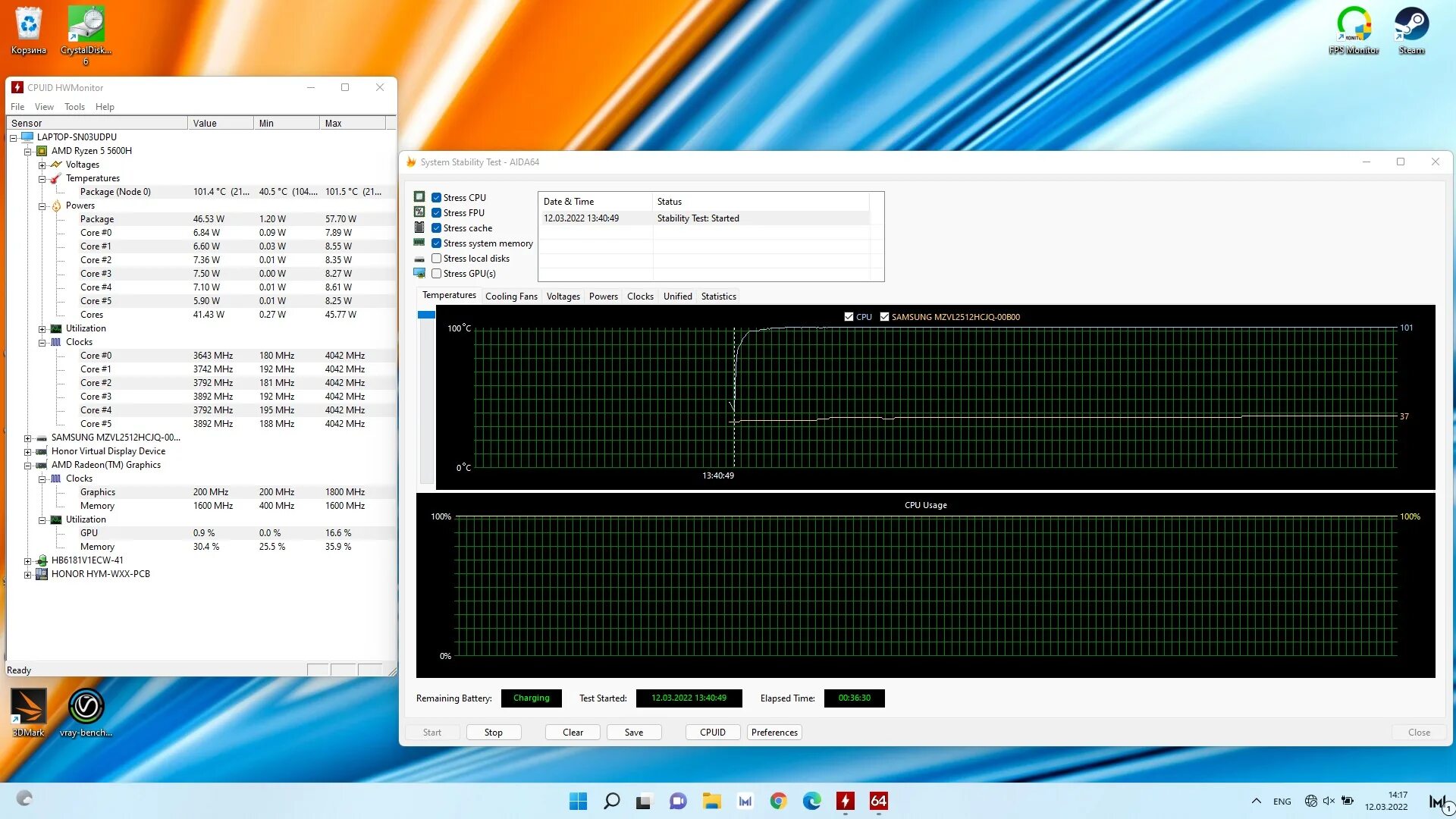Open Microsoft Edge from taskbar
Viewport: 1456px width, 819px height.
pos(811,801)
